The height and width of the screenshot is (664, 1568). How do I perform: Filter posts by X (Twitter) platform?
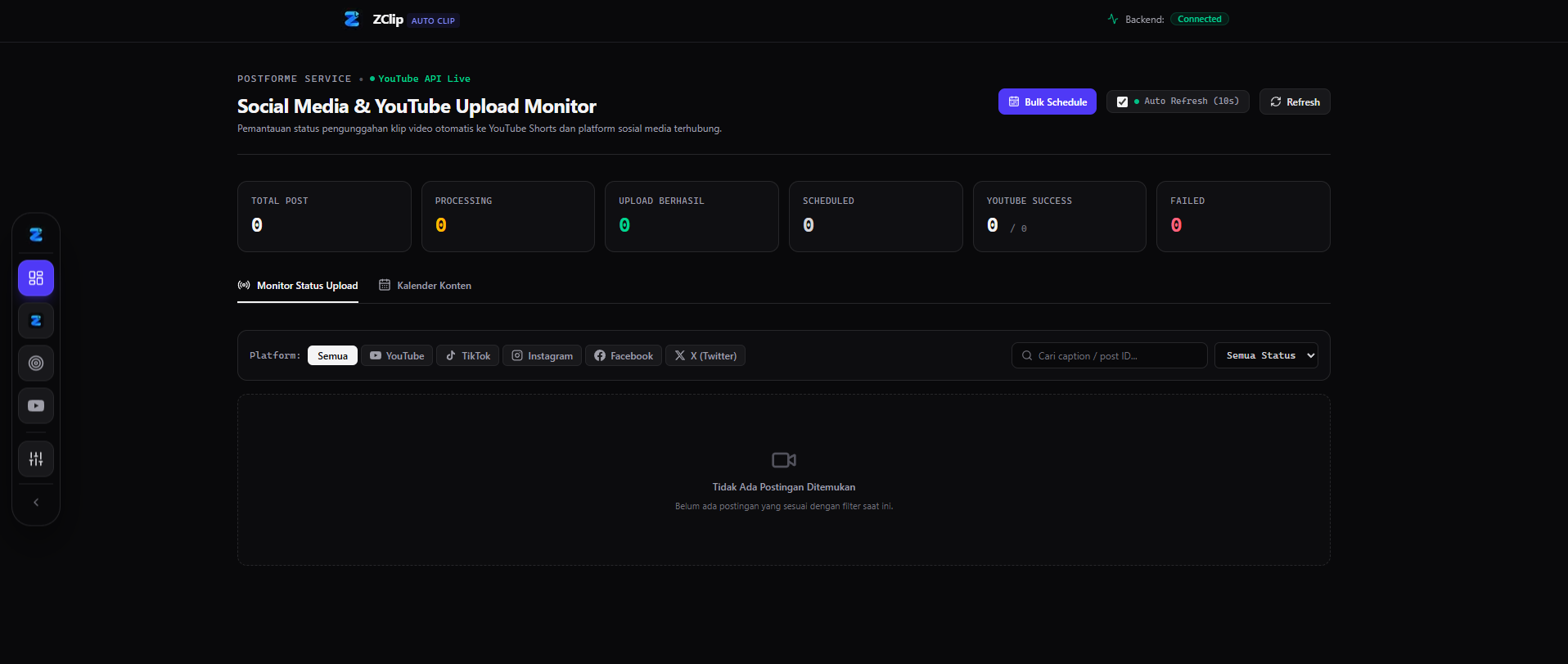pos(705,355)
